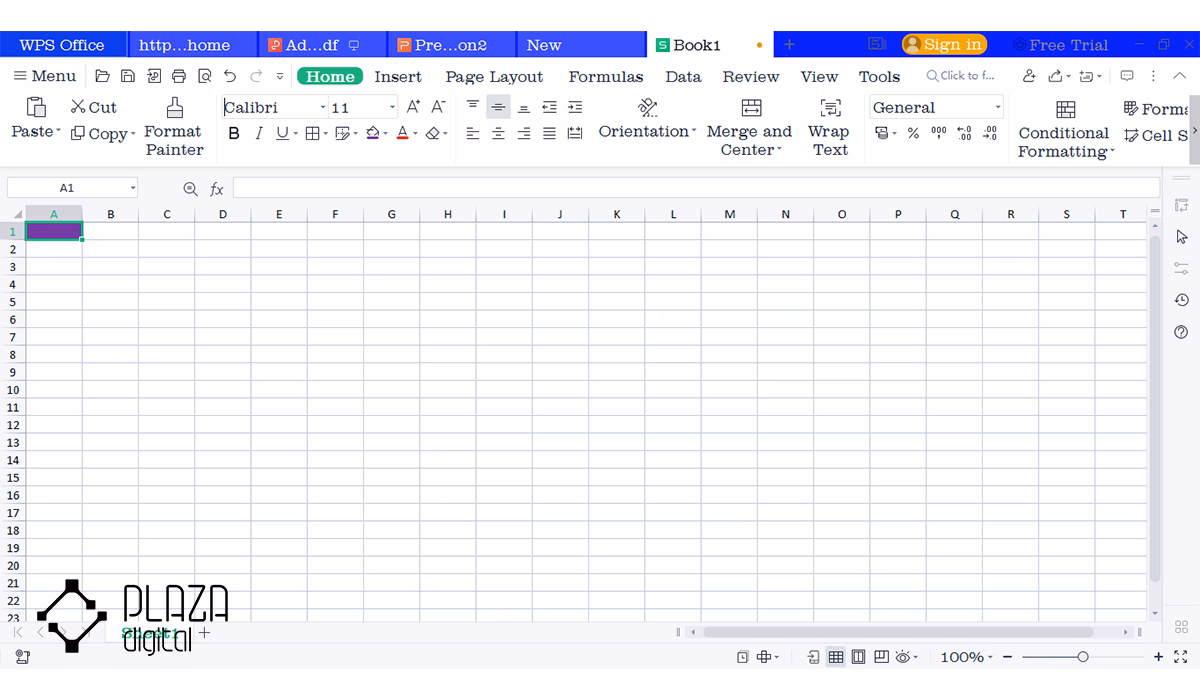Screen dimensions: 1200x700
Task: Toggle eye protection mode icon
Action: tap(903, 657)
